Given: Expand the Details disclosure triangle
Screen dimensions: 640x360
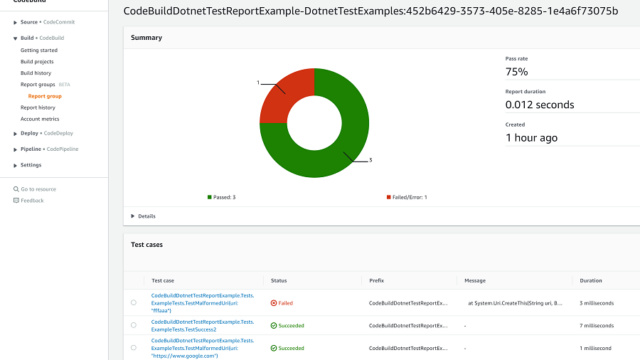Looking at the screenshot, I should click(x=133, y=216).
